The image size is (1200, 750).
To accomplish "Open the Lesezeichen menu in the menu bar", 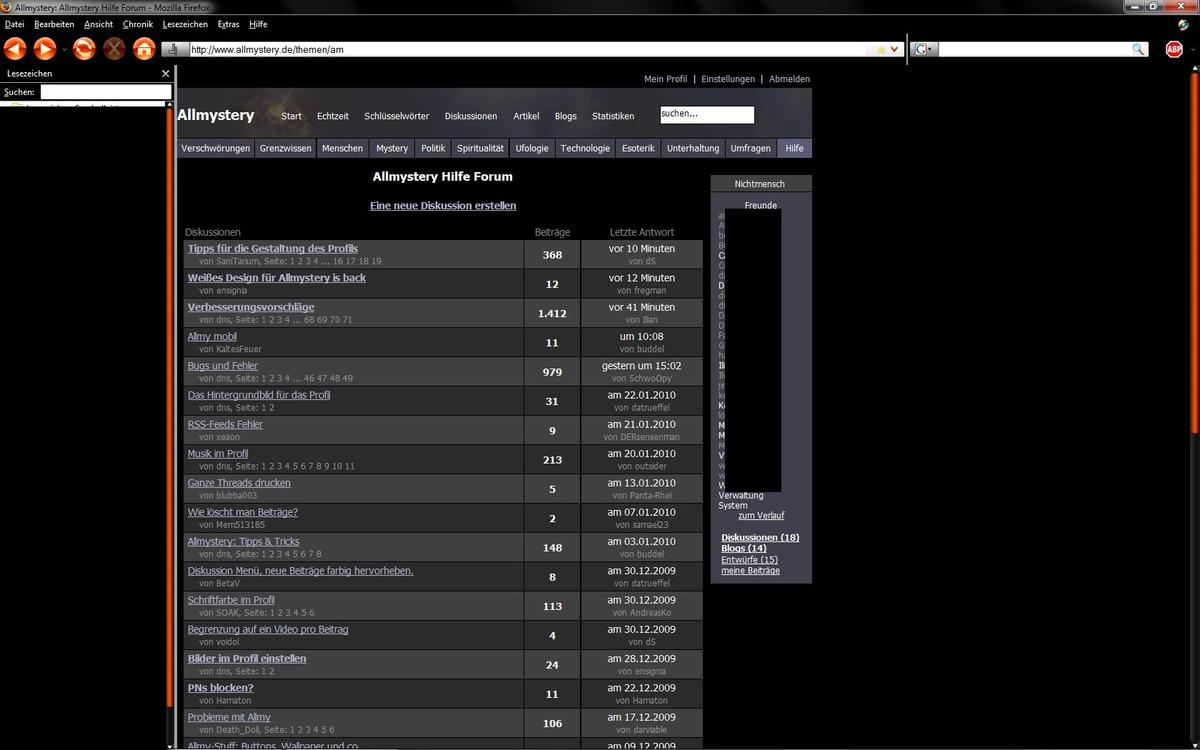I will [x=185, y=24].
